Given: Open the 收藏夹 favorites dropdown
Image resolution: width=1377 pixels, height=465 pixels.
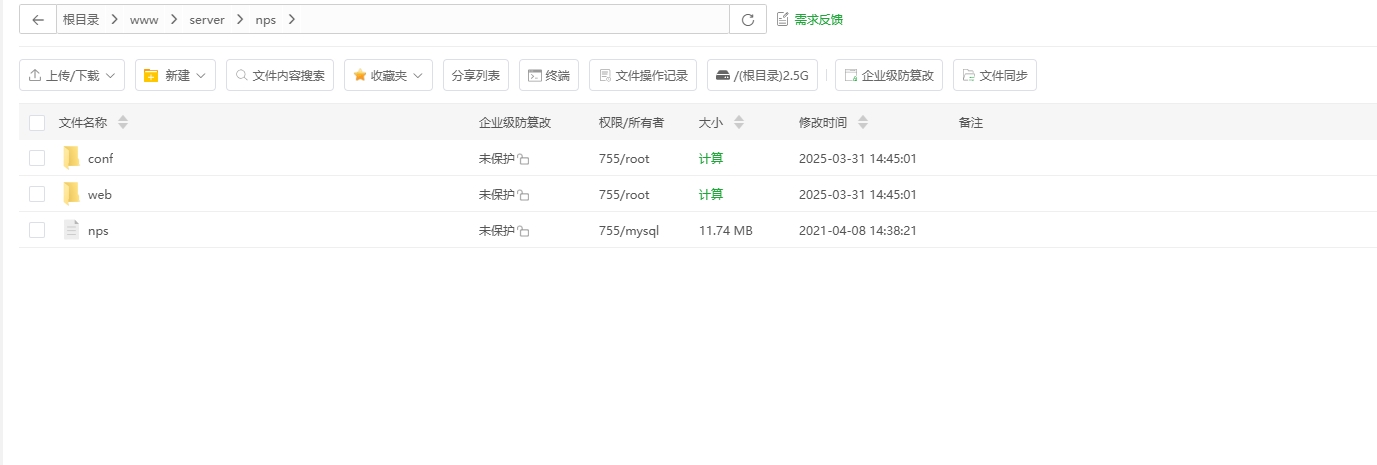Looking at the screenshot, I should tap(388, 75).
